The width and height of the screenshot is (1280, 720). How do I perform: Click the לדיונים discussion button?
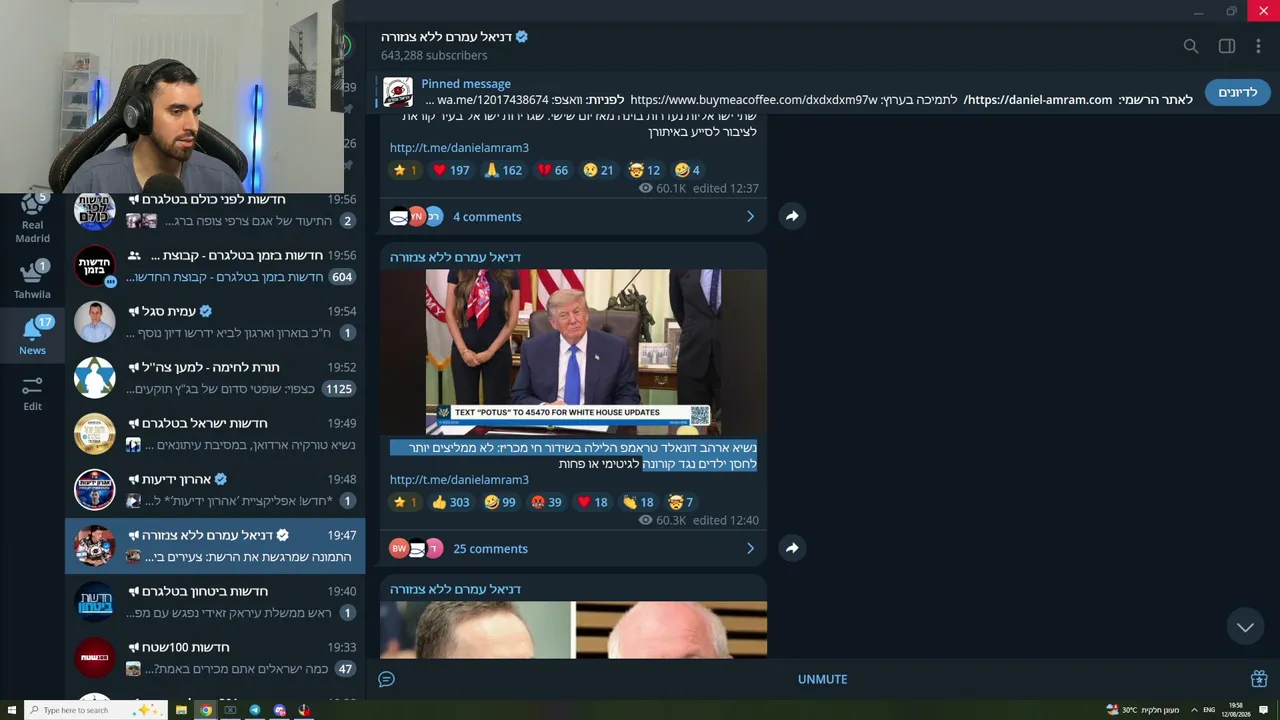[x=1237, y=92]
